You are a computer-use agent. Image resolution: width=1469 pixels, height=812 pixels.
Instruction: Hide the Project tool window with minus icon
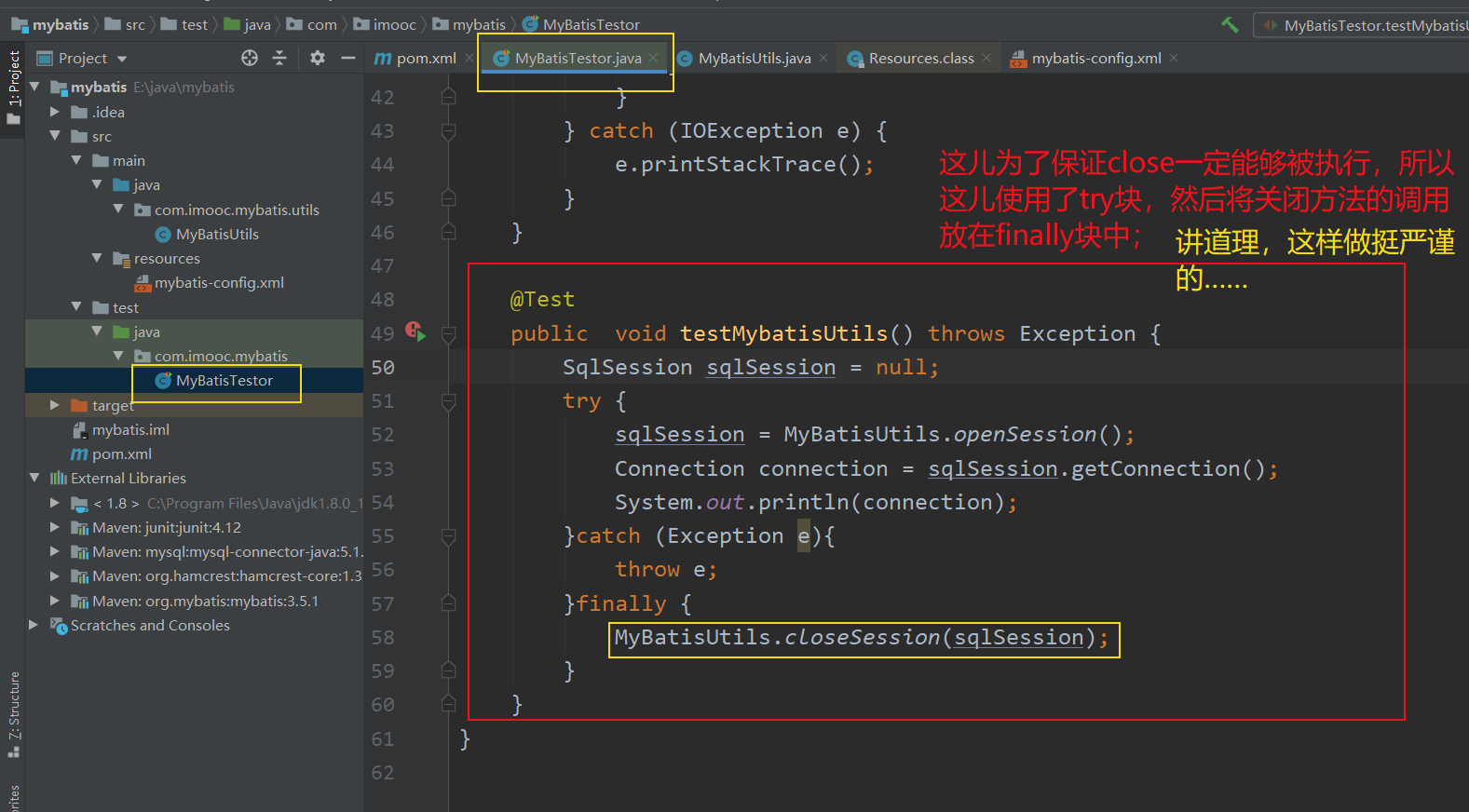tap(348, 58)
